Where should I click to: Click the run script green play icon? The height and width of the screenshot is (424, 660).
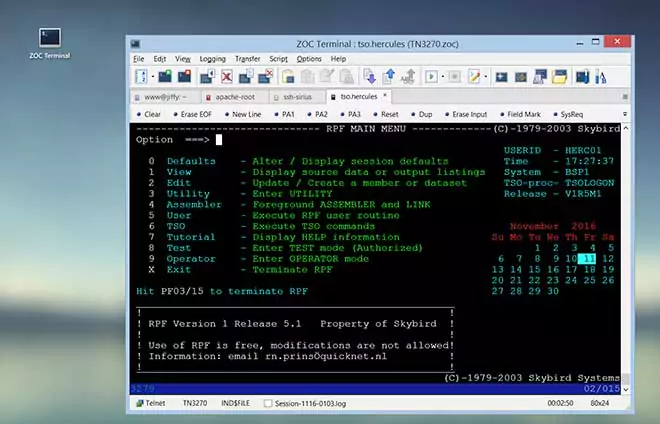tap(431, 77)
